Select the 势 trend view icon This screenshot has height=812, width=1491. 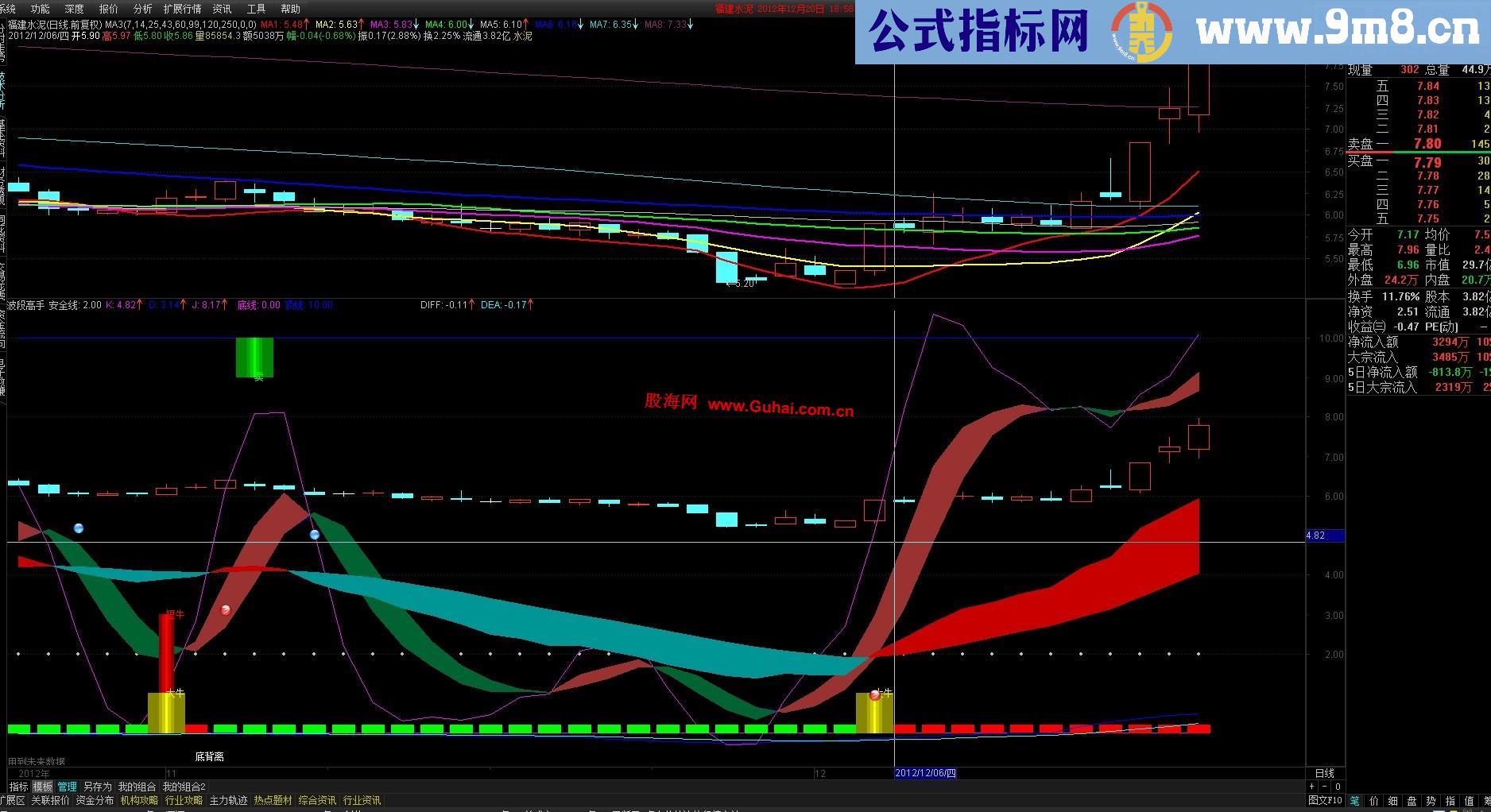[1431, 802]
